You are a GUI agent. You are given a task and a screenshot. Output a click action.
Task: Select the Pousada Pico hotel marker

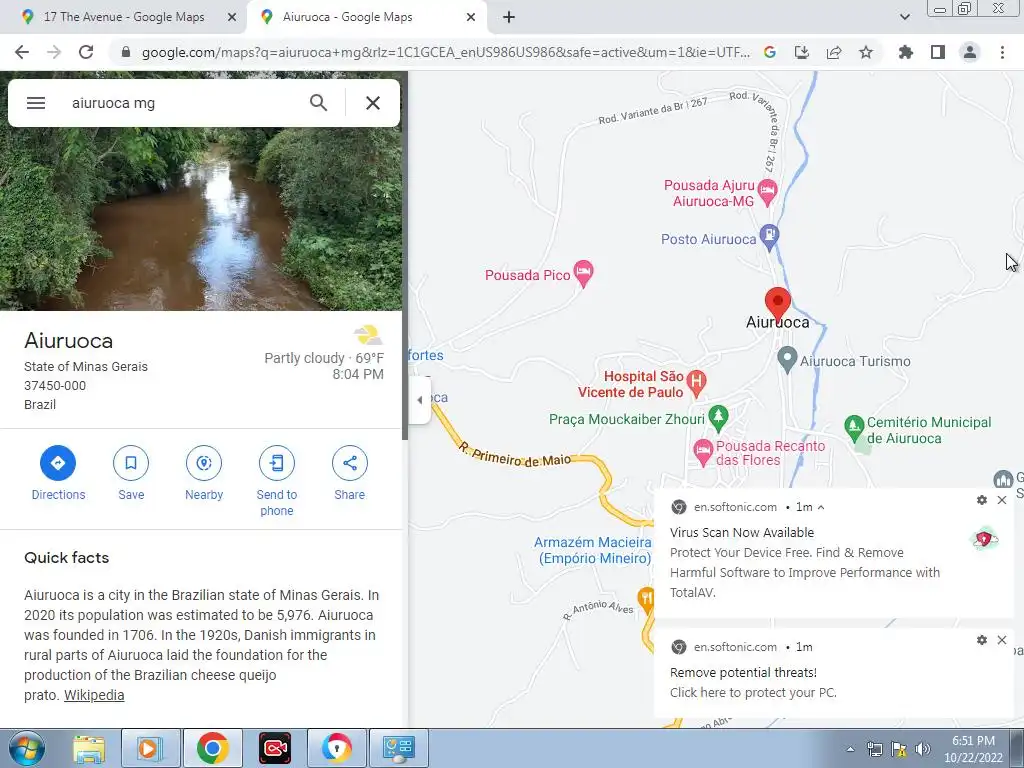[583, 273]
